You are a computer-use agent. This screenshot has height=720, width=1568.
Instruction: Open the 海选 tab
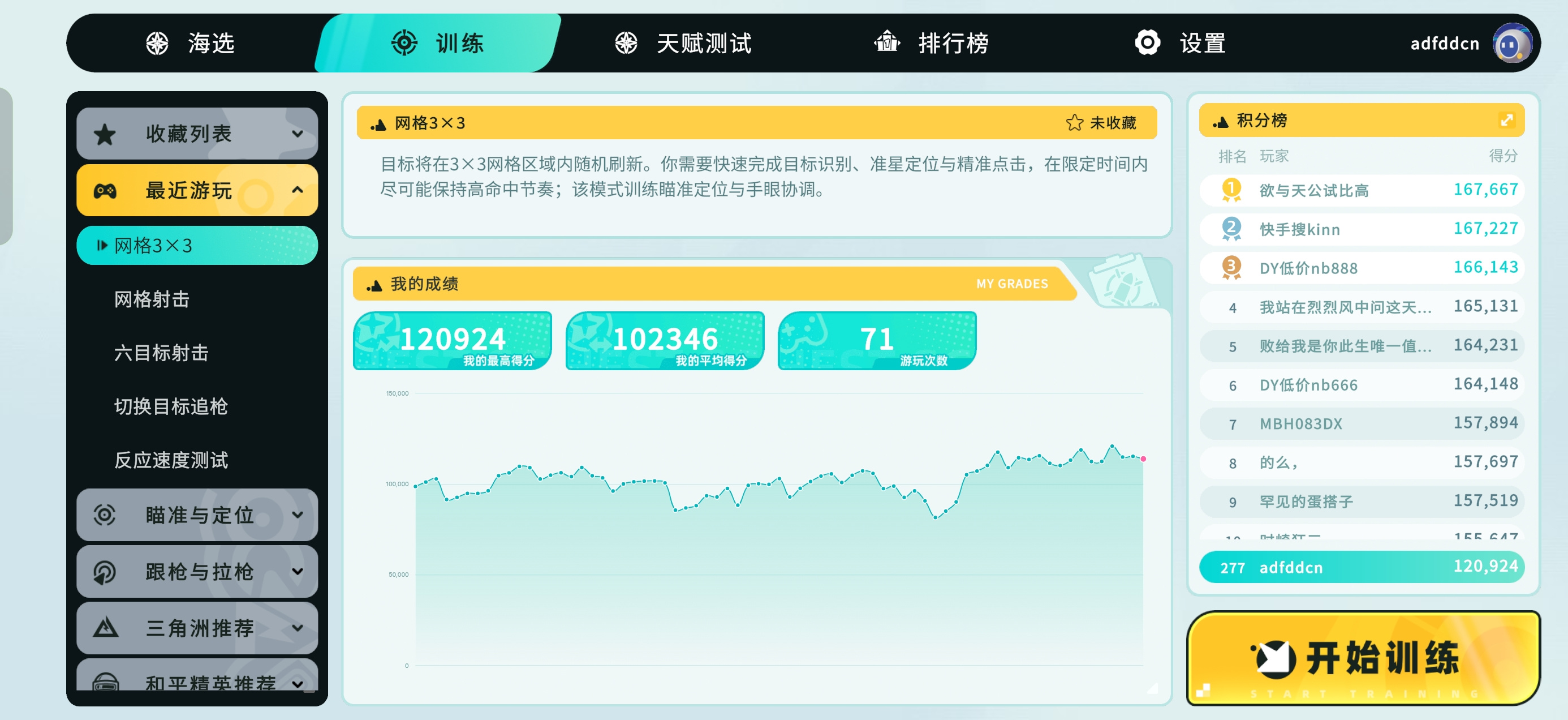coord(191,43)
